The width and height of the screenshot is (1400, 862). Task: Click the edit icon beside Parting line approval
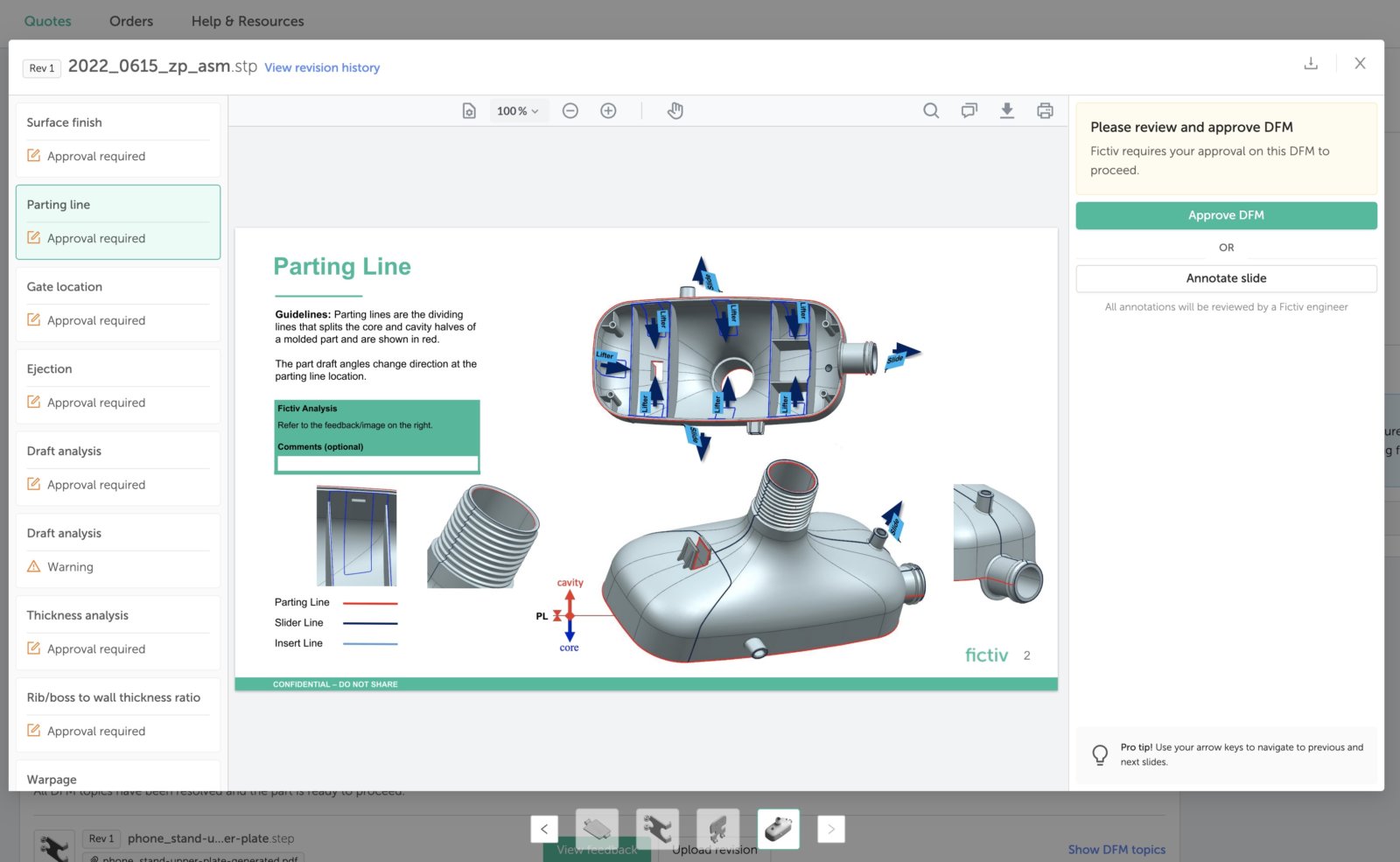coord(33,237)
